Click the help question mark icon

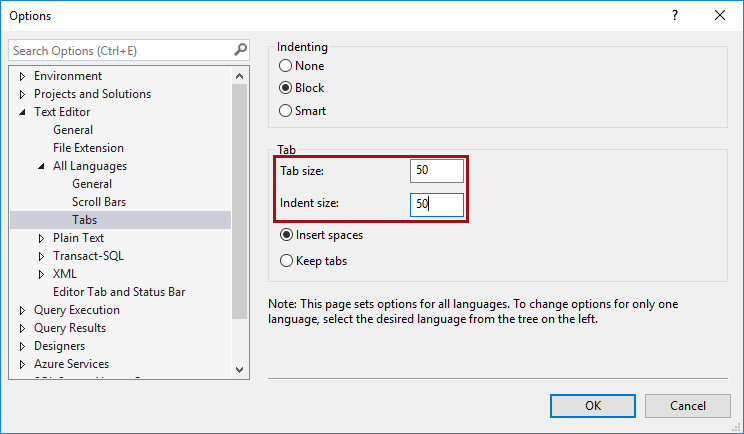pos(675,16)
